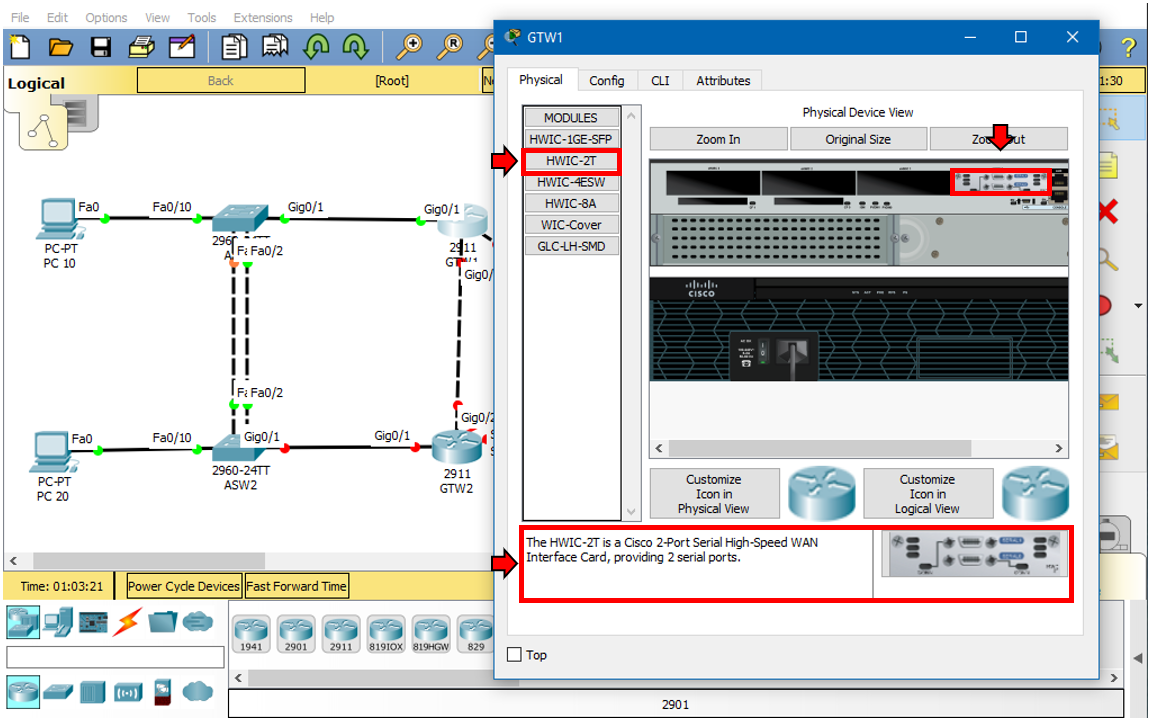Screen dimensions: 1153x722
Task: Click the left arrow of the device scrollbar
Action: (x=238, y=678)
